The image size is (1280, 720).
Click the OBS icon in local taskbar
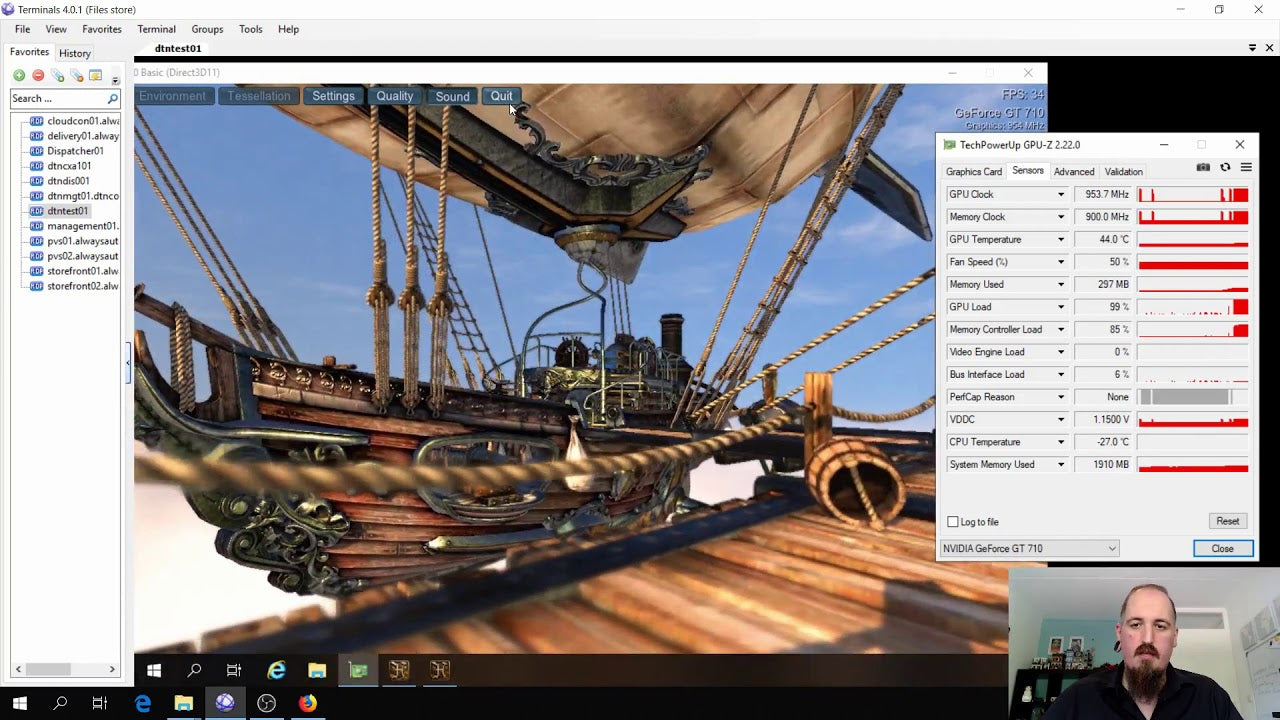[266, 703]
